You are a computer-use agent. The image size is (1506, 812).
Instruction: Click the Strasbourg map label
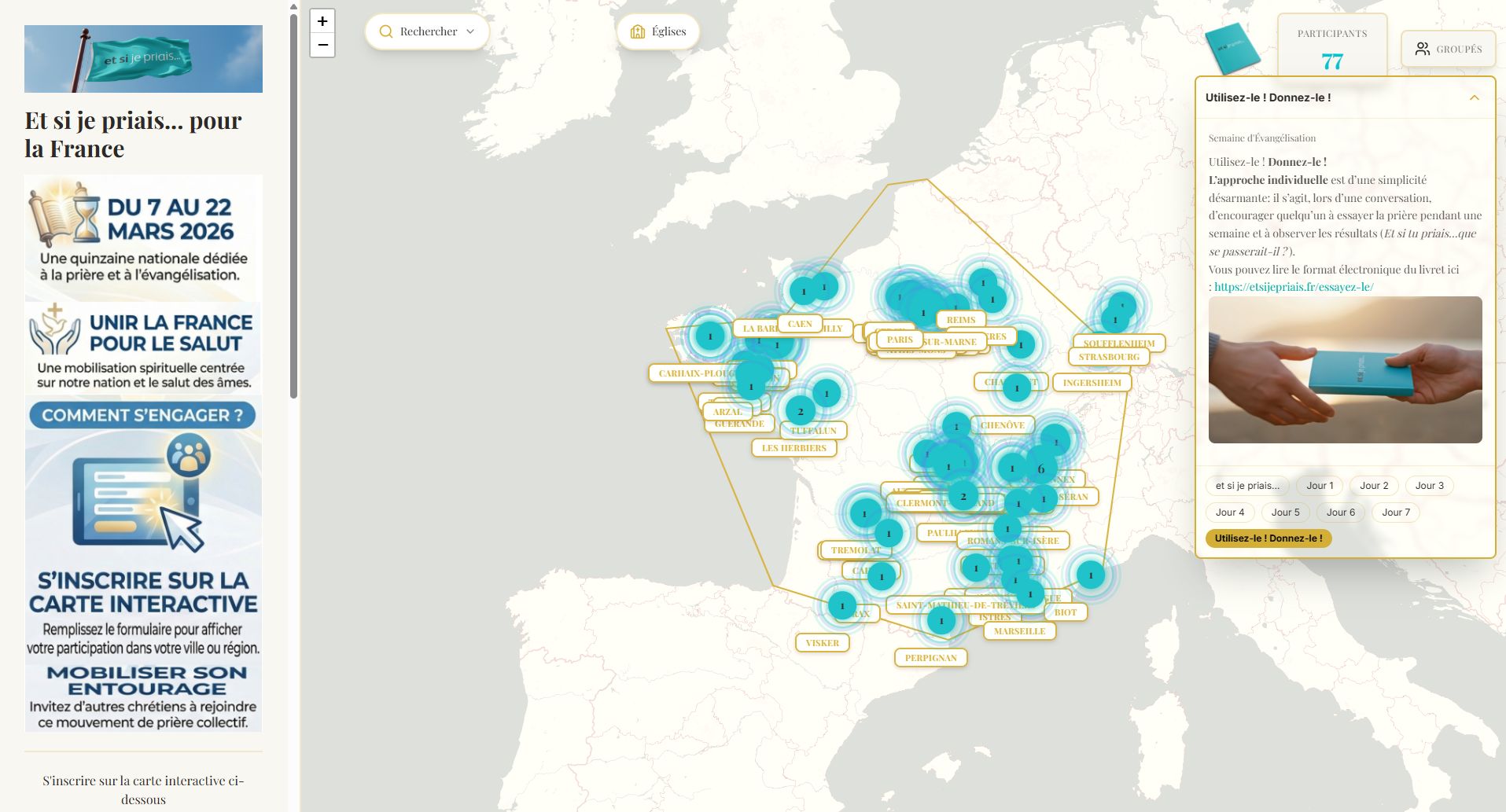coord(1108,357)
